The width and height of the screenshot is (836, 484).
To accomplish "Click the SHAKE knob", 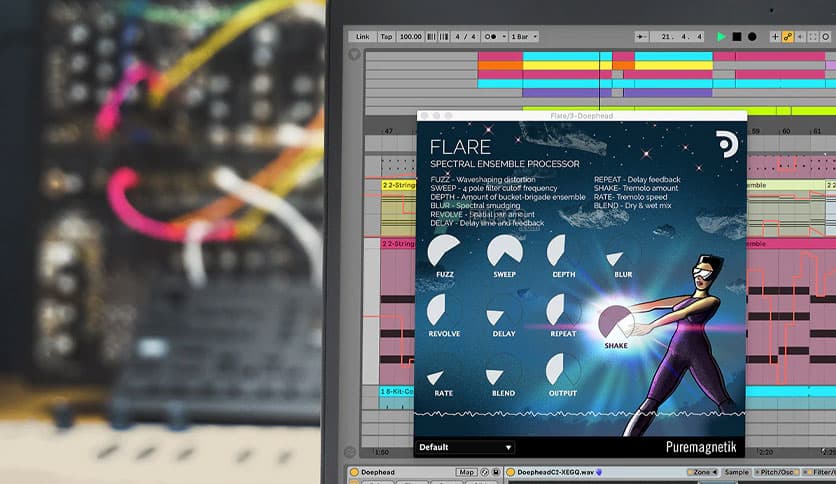I will (616, 322).
